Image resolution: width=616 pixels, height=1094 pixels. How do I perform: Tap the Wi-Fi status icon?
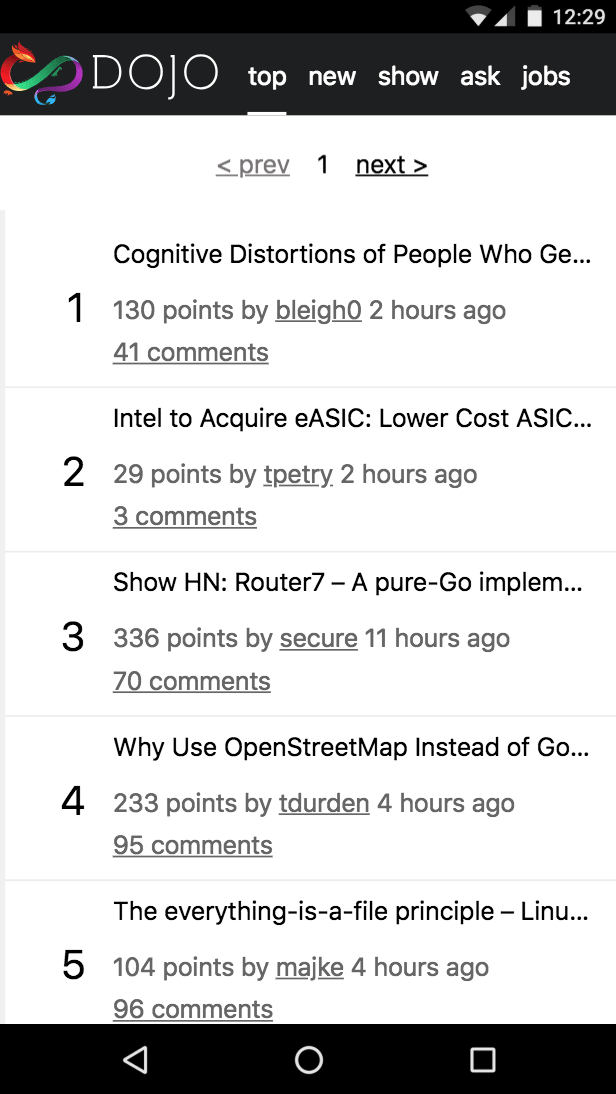(479, 17)
